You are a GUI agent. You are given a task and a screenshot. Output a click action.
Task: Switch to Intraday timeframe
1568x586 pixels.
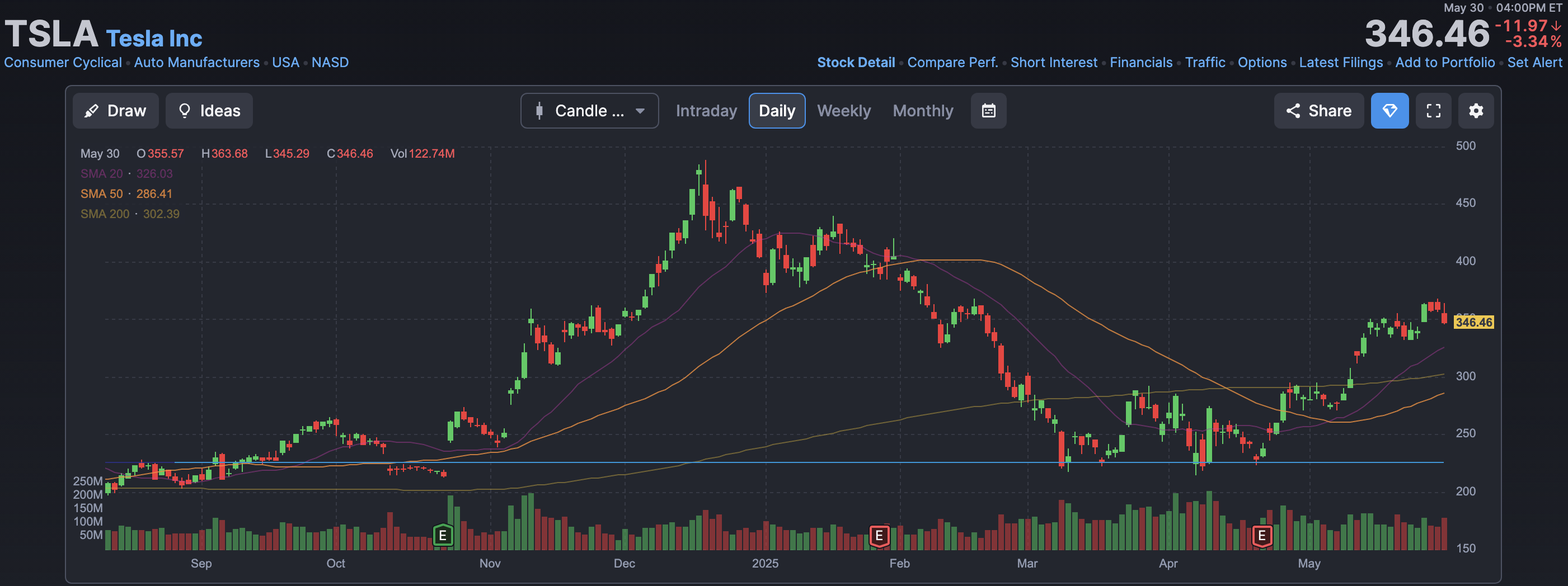[x=706, y=111]
